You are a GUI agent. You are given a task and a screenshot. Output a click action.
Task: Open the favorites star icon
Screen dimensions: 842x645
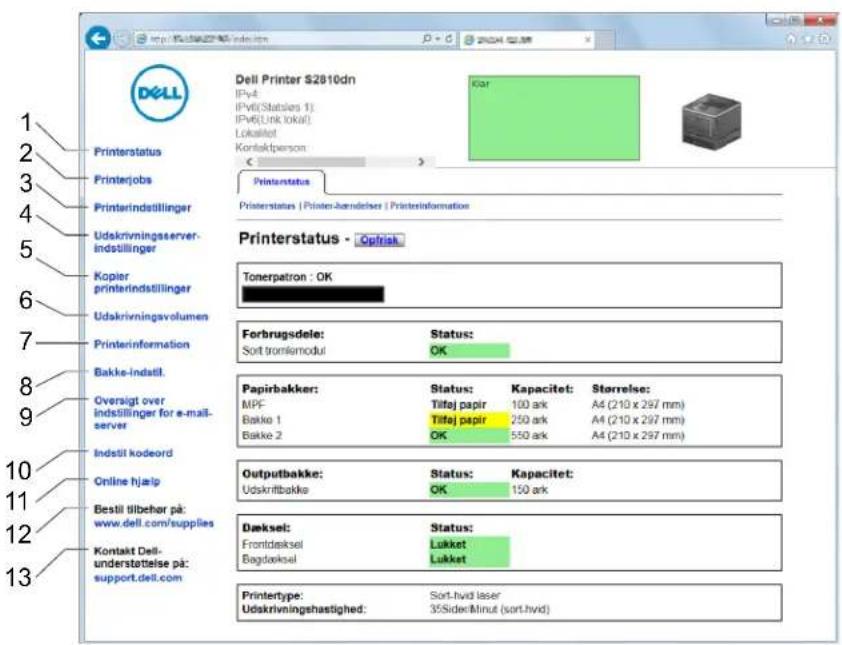(x=807, y=39)
